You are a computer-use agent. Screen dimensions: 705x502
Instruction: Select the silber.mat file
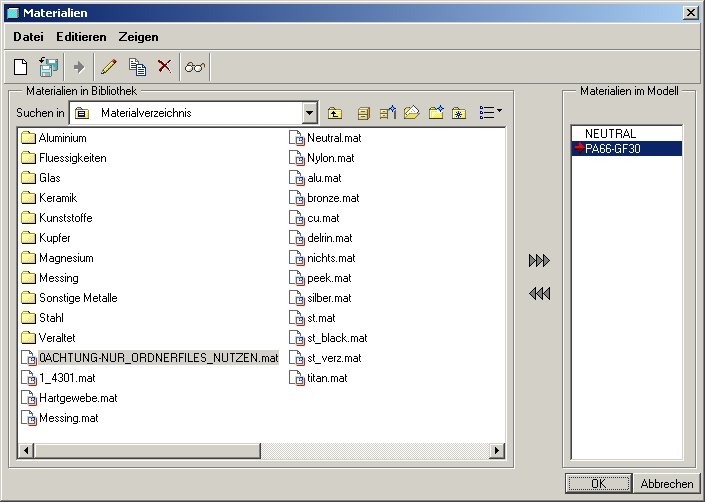320,298
